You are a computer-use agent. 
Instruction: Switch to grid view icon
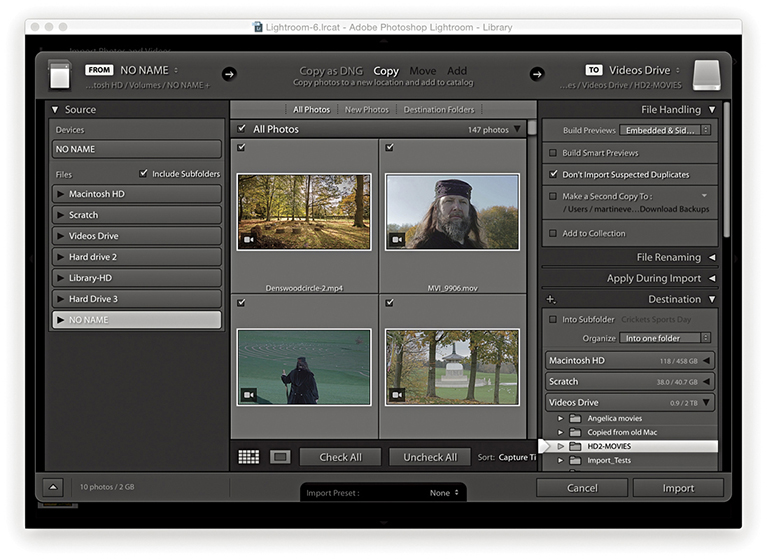click(248, 457)
